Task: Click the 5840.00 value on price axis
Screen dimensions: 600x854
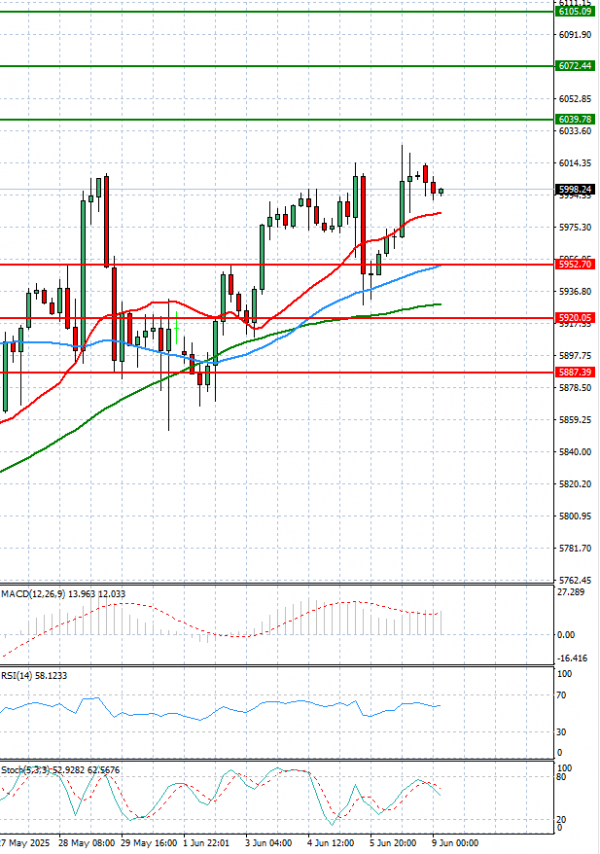Action: (x=574, y=452)
